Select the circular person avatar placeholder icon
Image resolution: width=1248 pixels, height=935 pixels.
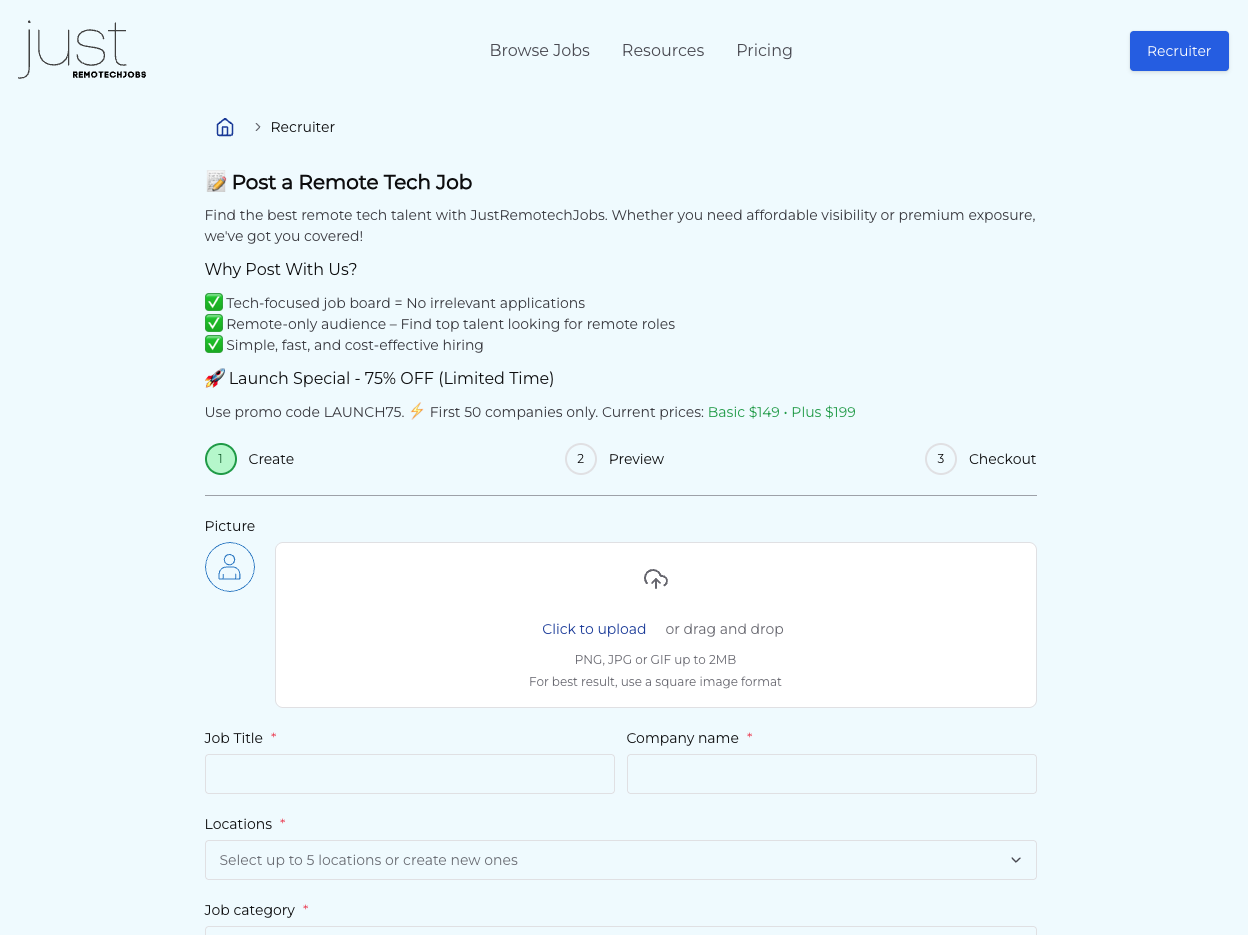[230, 567]
